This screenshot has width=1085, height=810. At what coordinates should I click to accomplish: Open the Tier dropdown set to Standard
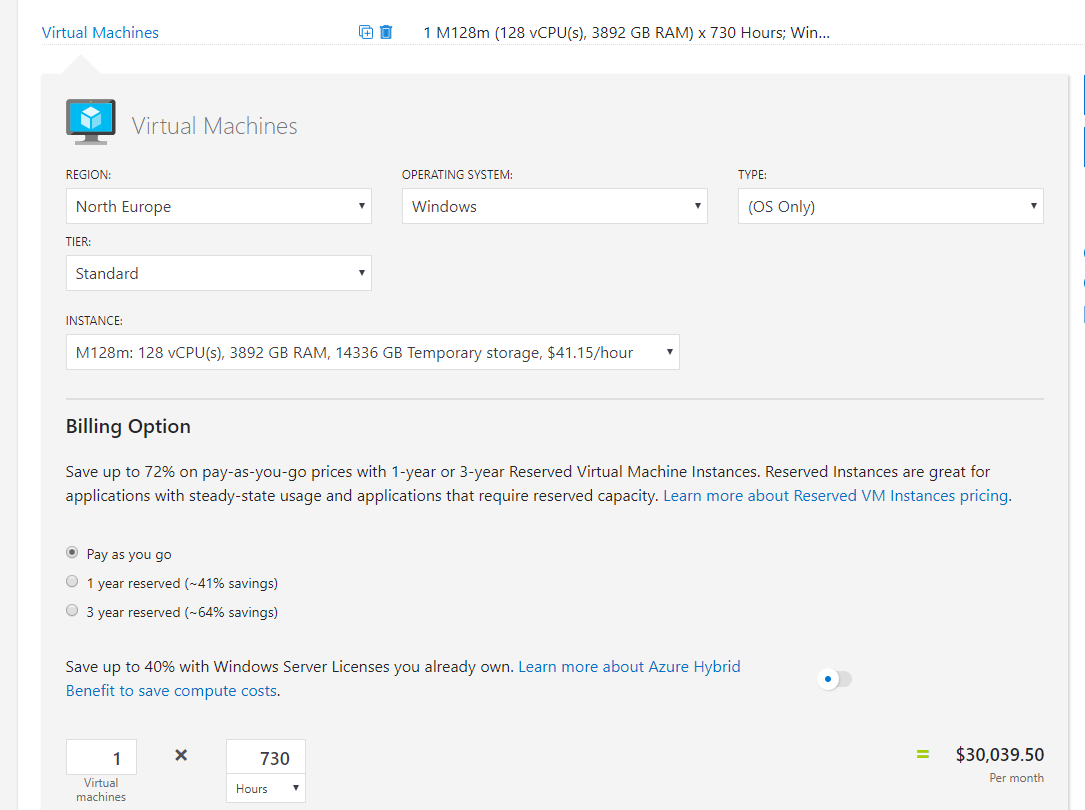(x=218, y=273)
